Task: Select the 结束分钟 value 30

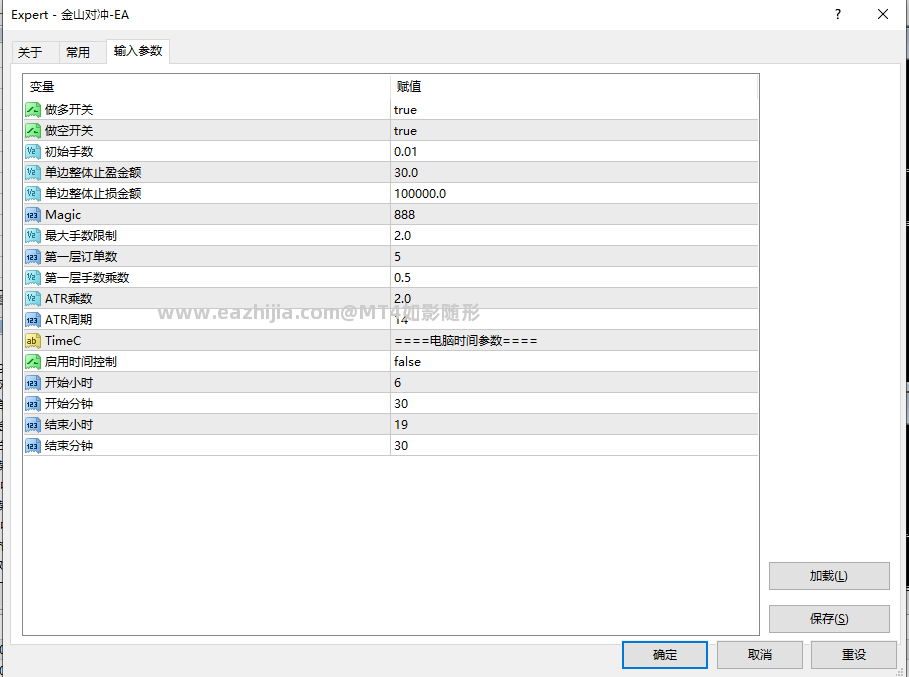Action: (x=401, y=445)
